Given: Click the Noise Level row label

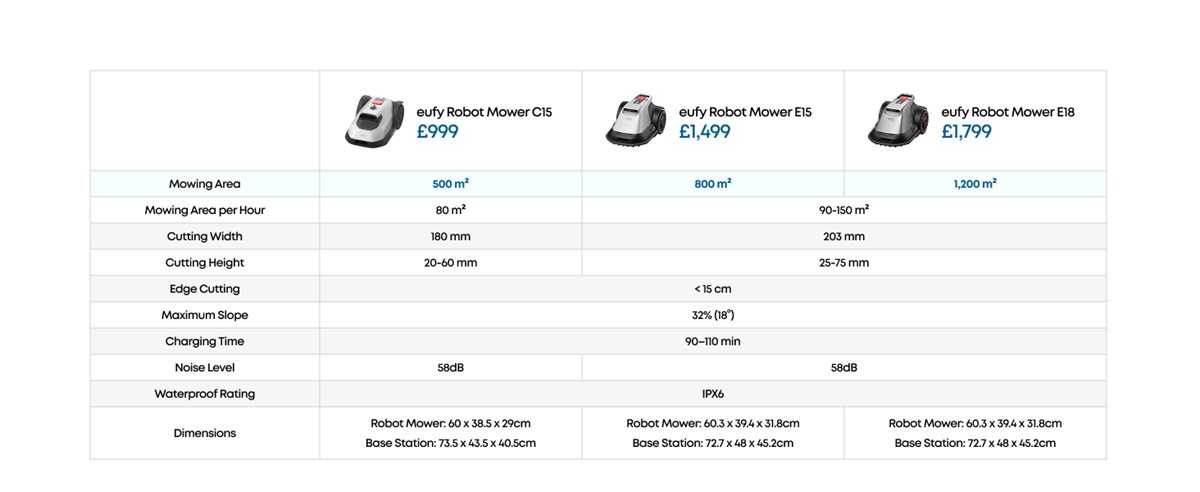Looking at the screenshot, I should [205, 367].
